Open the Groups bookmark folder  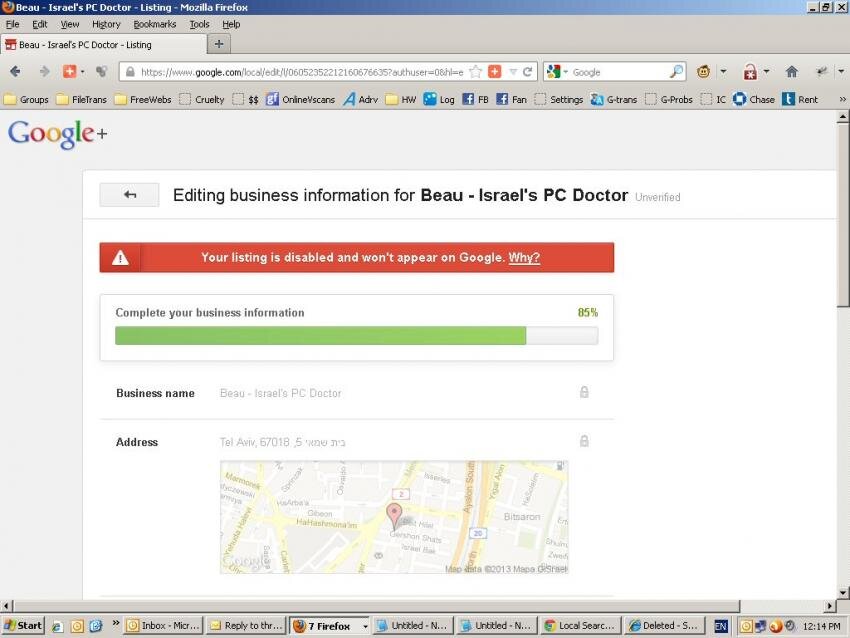click(x=26, y=100)
